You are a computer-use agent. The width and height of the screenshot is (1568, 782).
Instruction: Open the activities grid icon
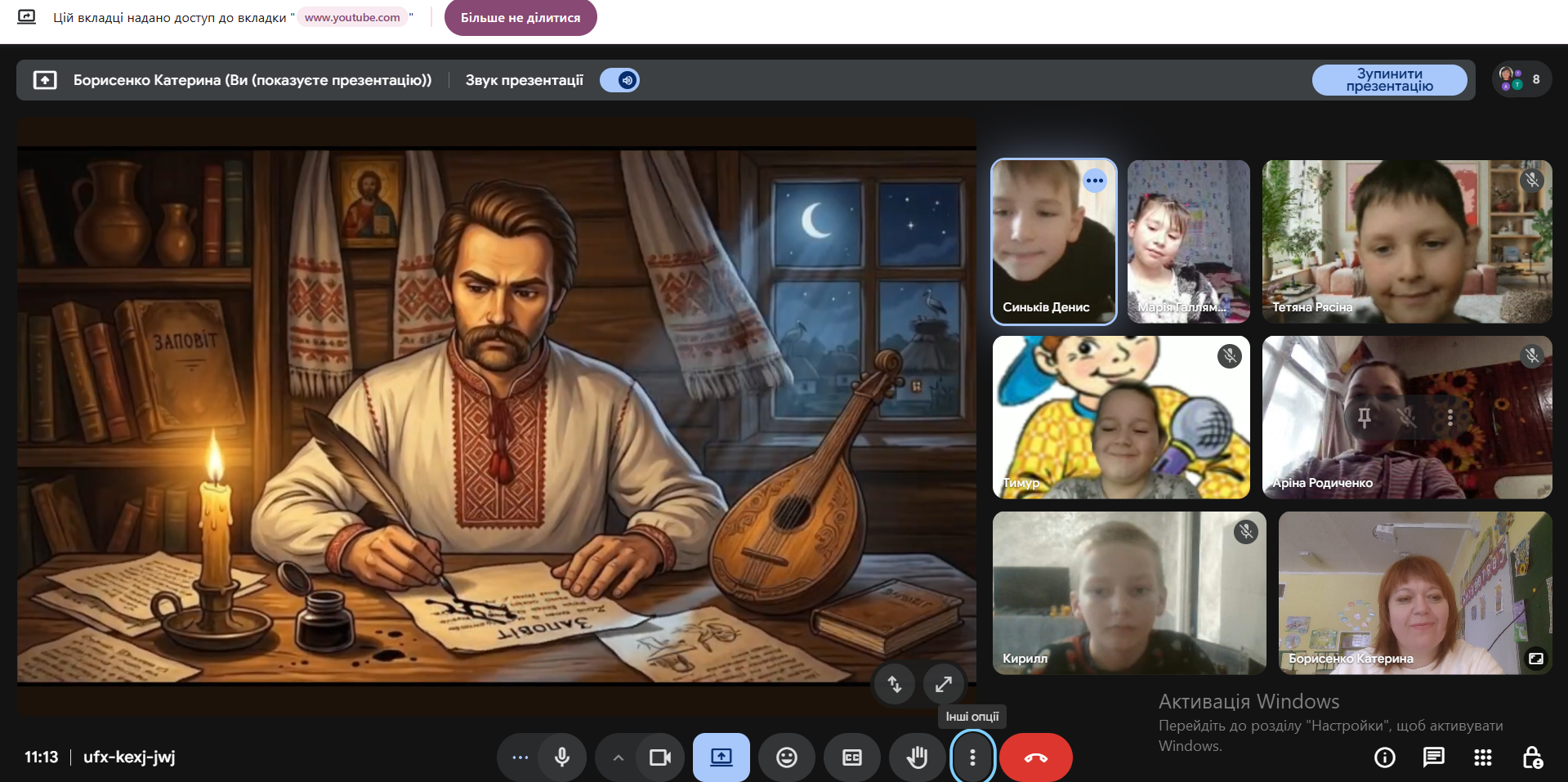[x=1482, y=757]
